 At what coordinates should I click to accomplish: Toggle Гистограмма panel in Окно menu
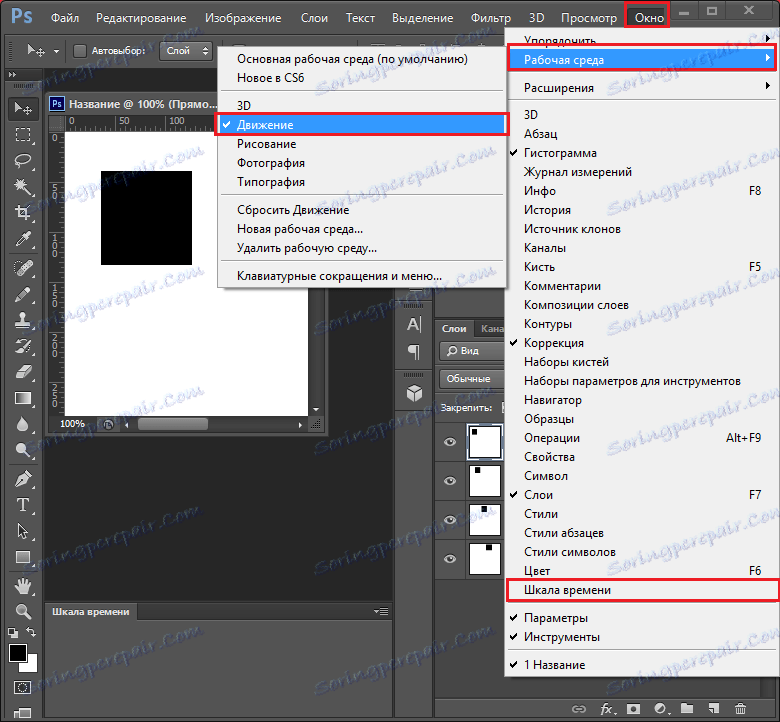tap(642, 153)
